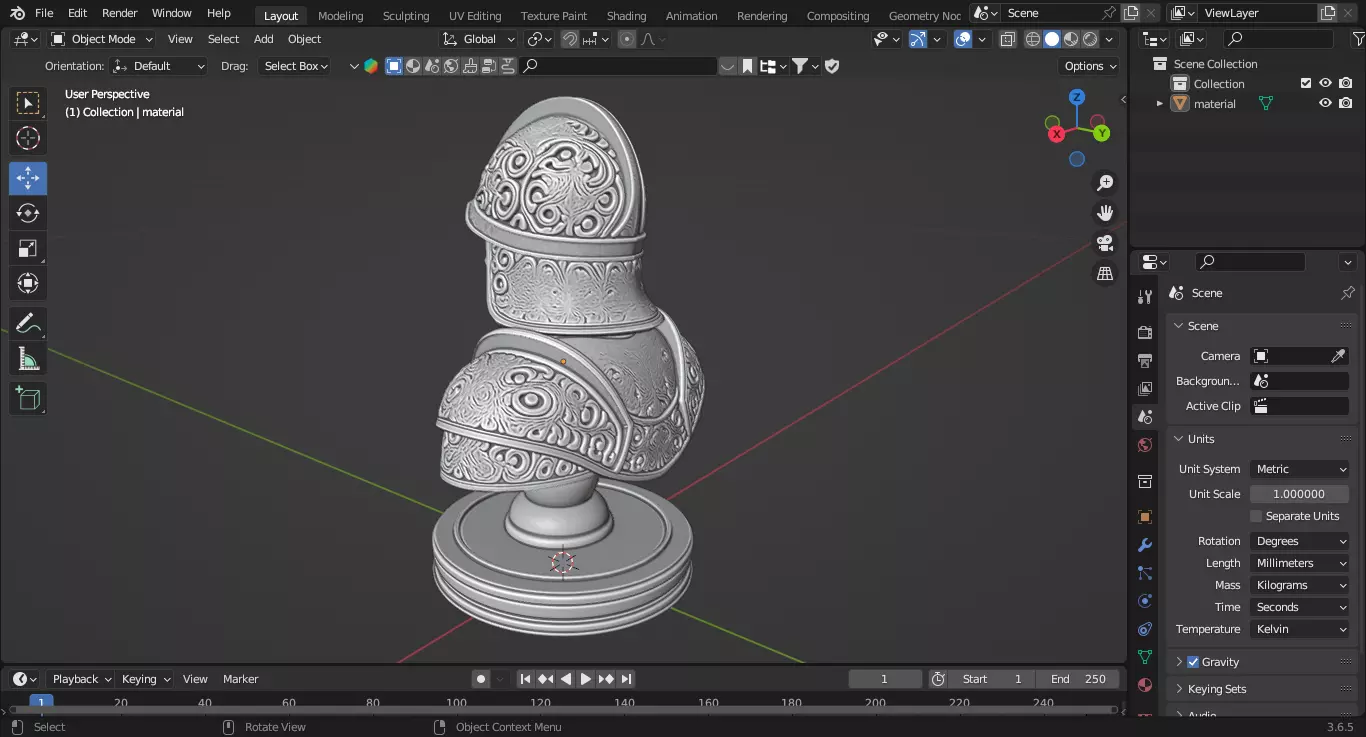1366x737 pixels.
Task: Open the World properties tab
Action: pyautogui.click(x=1145, y=445)
